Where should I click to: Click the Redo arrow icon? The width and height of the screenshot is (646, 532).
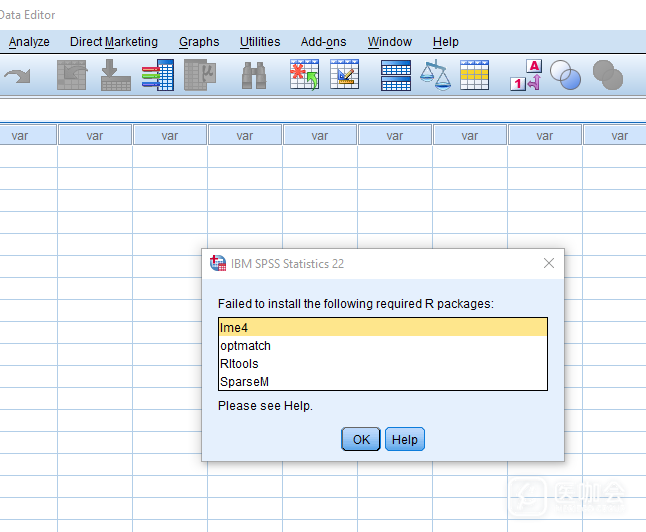pos(18,76)
